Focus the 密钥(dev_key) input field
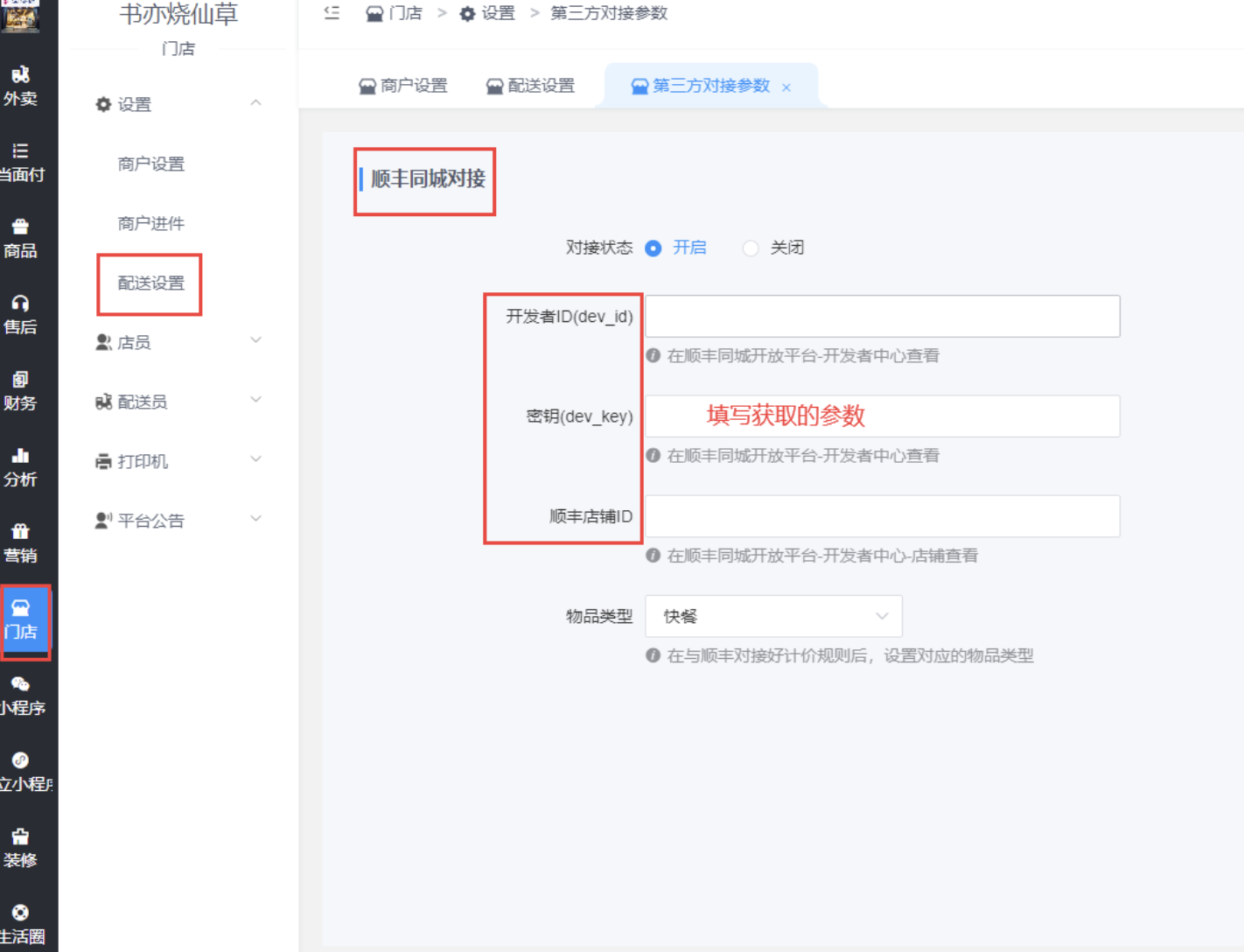This screenshot has height=952, width=1244. [883, 416]
